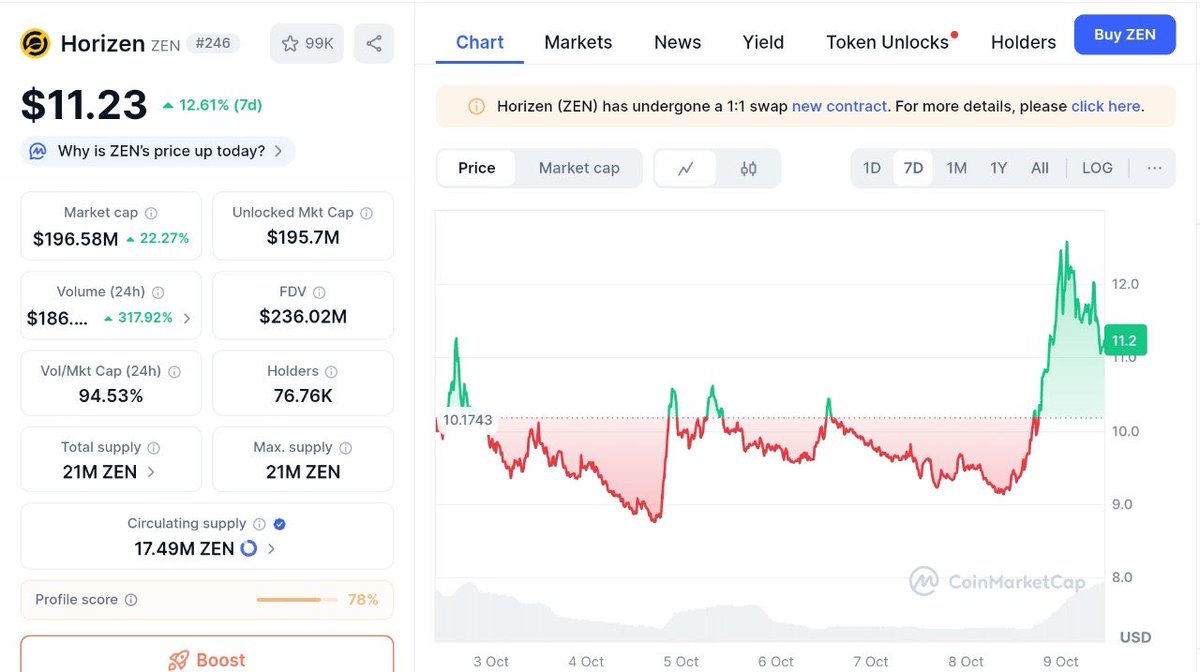The width and height of the screenshot is (1200, 672).
Task: Switch to line chart view
Action: pyautogui.click(x=686, y=169)
